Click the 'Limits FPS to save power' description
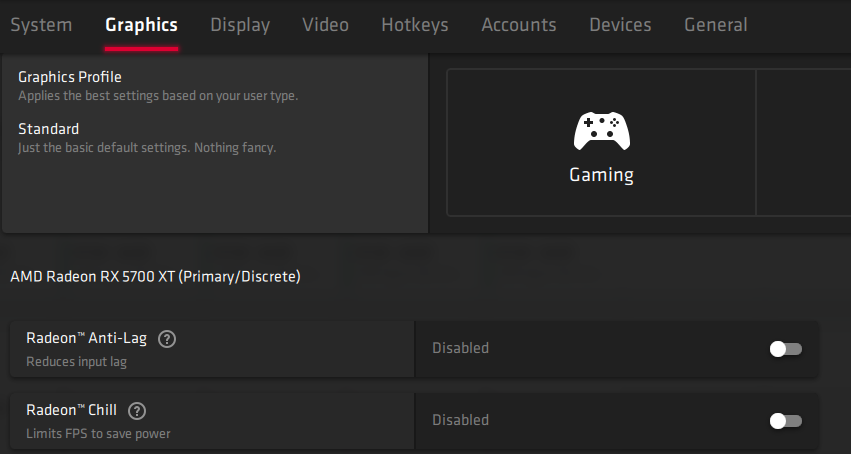The width and height of the screenshot is (851, 454). click(x=98, y=434)
